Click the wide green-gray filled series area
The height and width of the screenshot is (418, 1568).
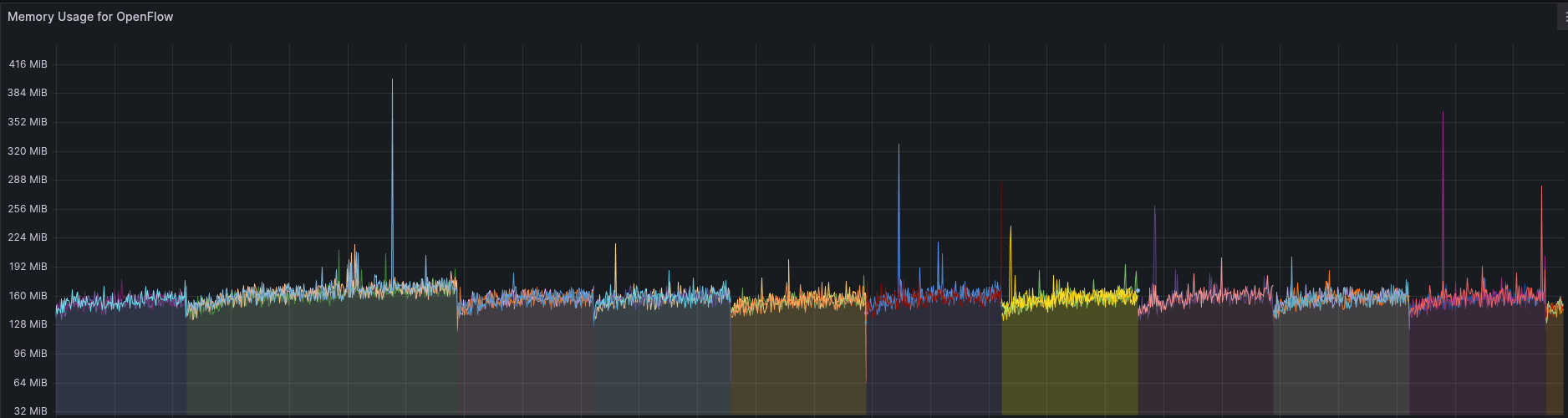click(x=322, y=359)
